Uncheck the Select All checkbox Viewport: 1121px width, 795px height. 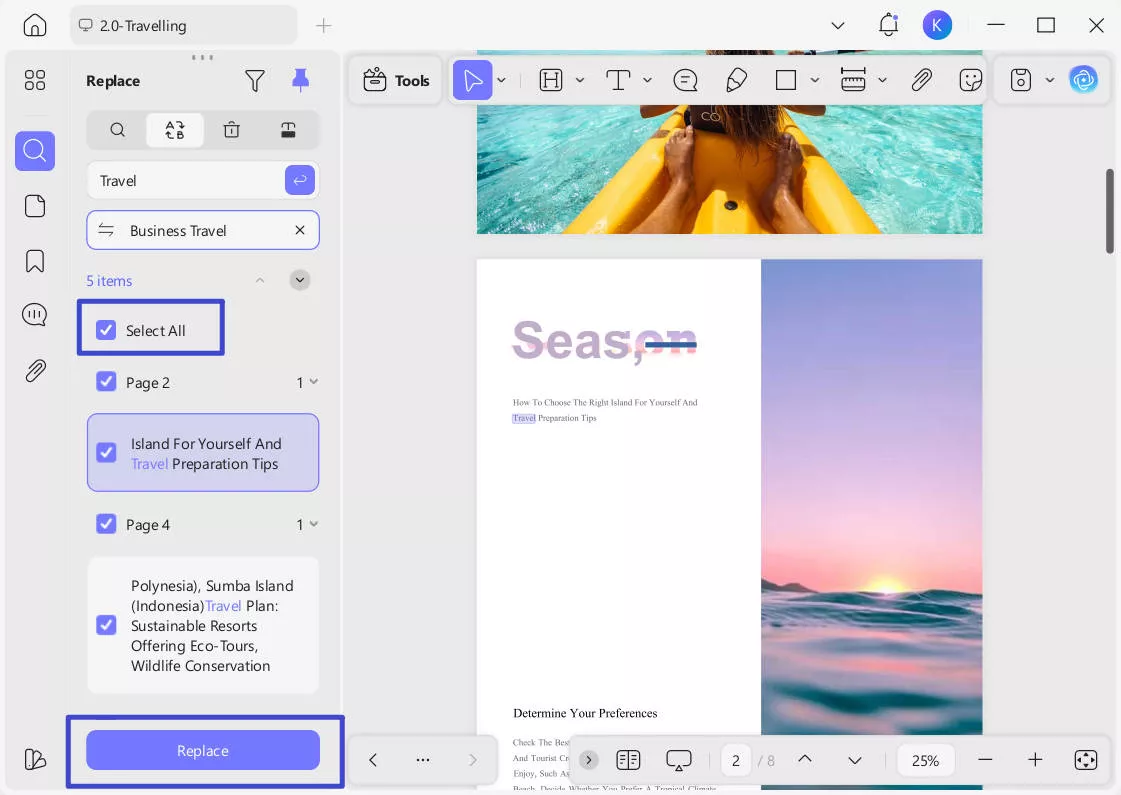pos(106,331)
